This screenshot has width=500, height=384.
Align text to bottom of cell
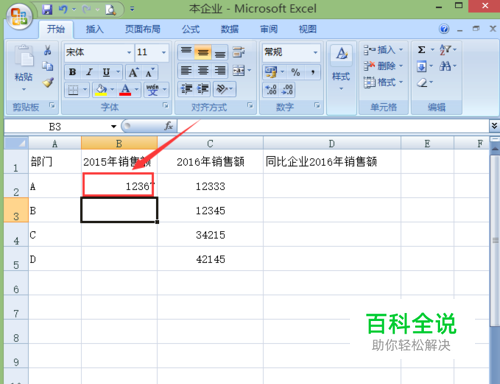pos(220,52)
